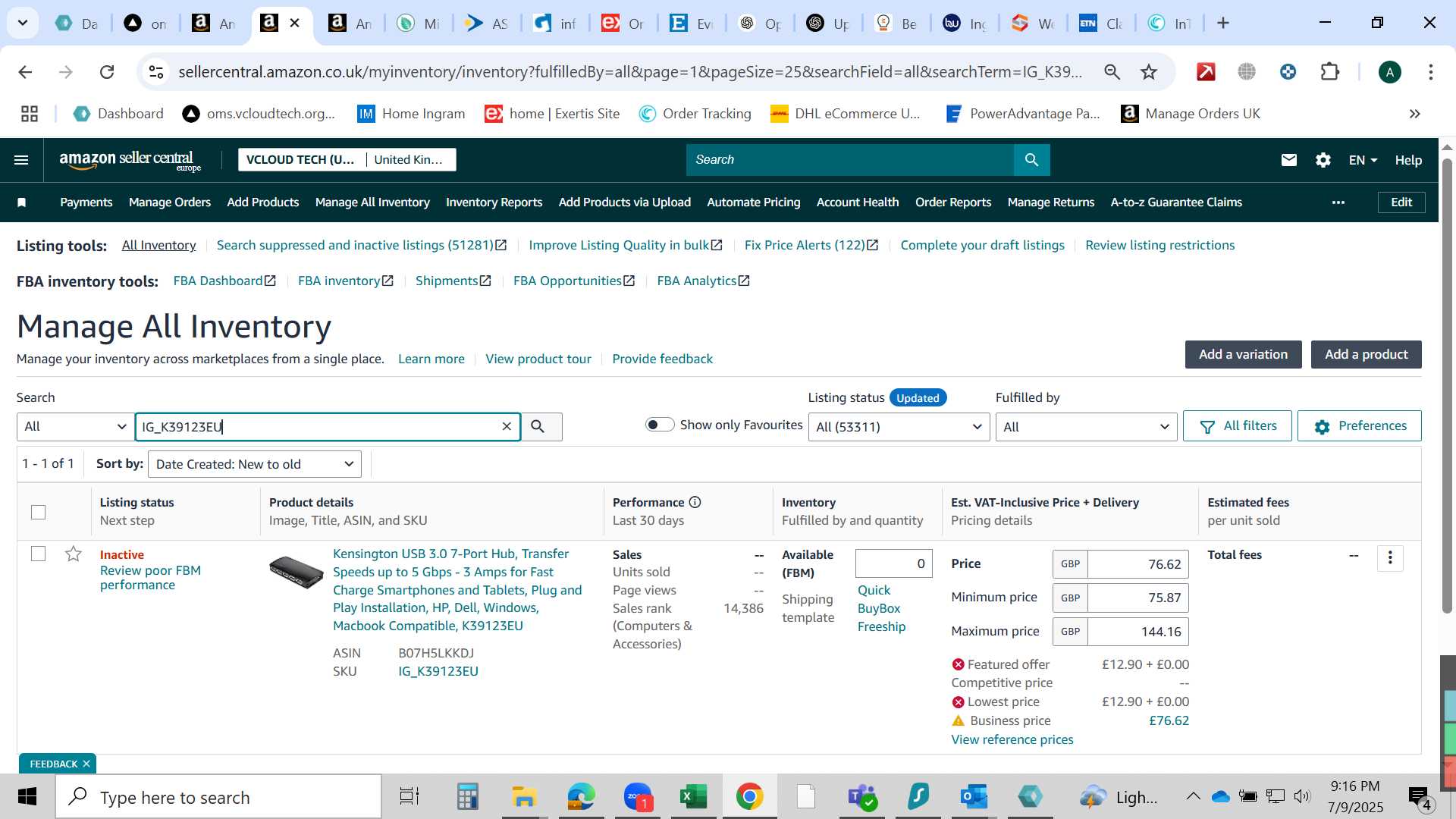
Task: Click Add a variation button
Action: coord(1244,355)
